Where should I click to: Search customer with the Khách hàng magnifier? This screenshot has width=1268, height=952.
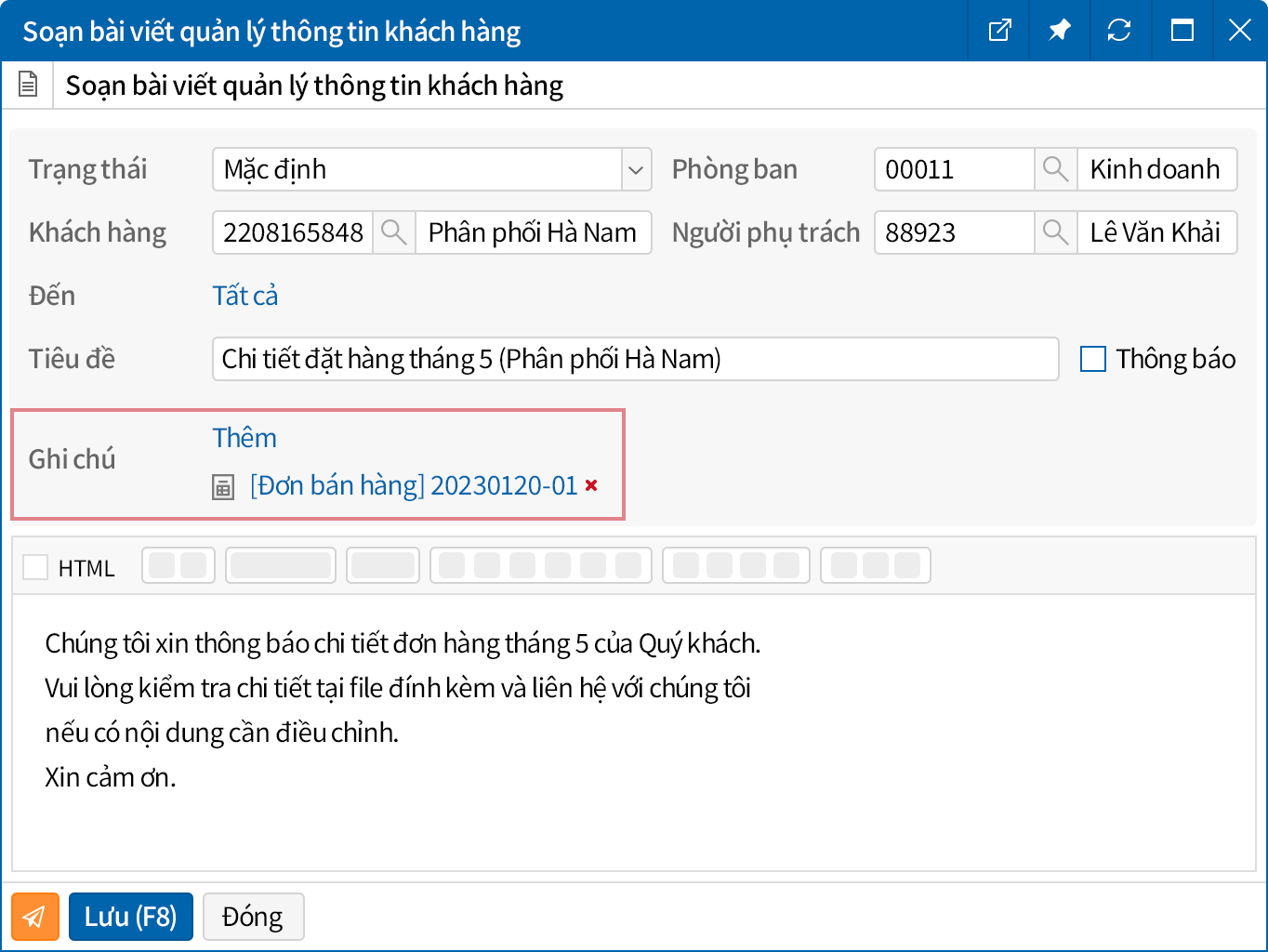tap(394, 232)
